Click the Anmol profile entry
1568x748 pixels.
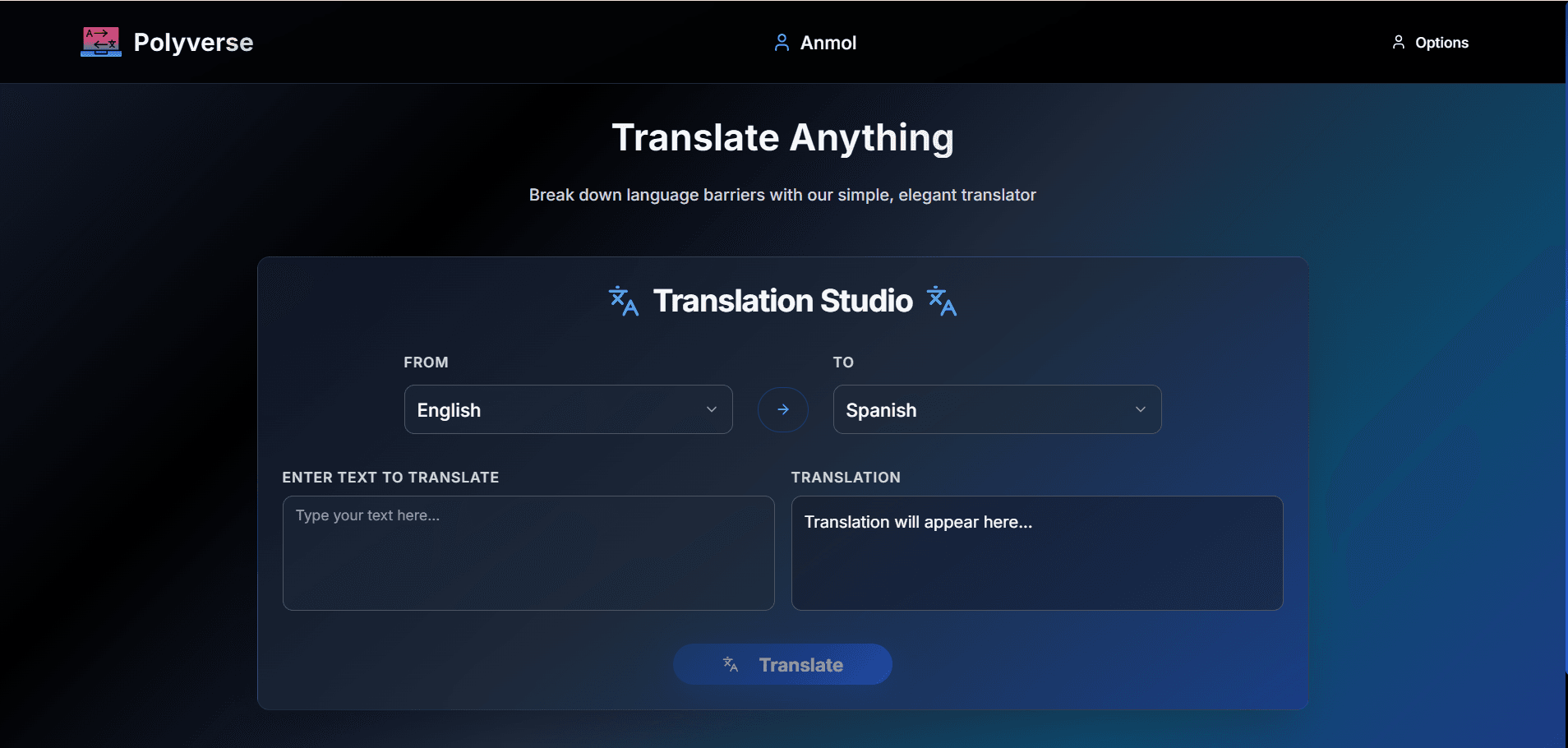(x=828, y=42)
